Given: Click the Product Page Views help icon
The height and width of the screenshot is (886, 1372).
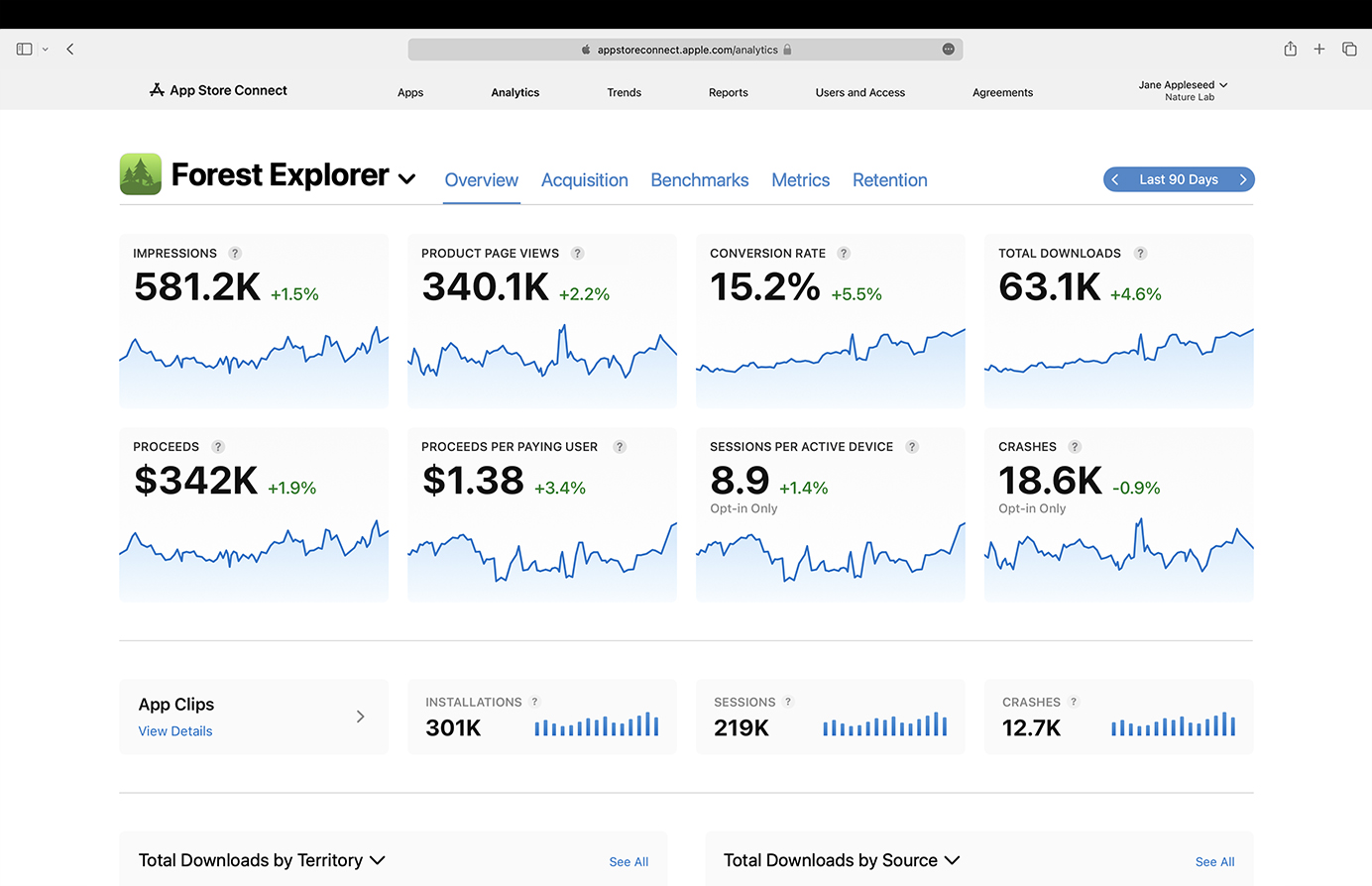Looking at the screenshot, I should coord(577,253).
